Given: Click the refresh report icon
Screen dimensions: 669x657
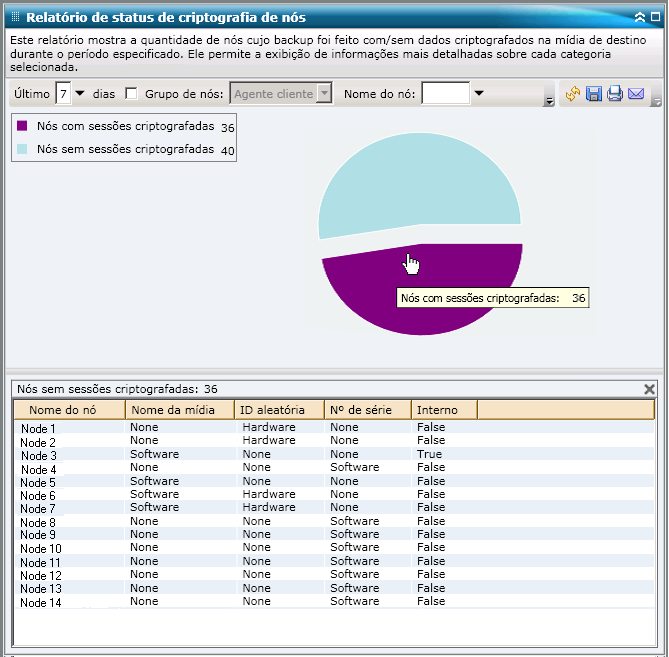Looking at the screenshot, I should click(572, 94).
